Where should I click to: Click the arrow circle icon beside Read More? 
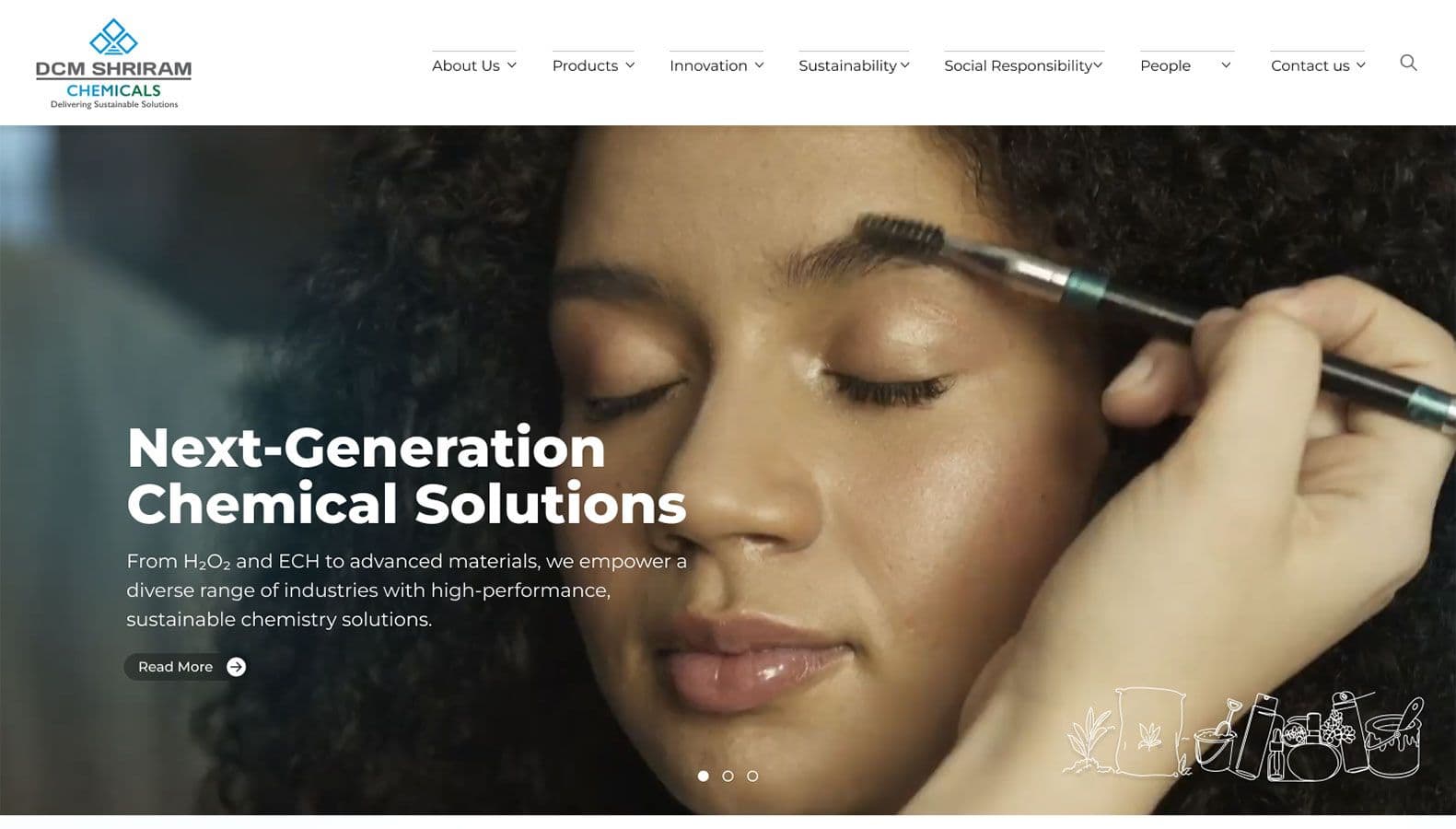point(236,667)
